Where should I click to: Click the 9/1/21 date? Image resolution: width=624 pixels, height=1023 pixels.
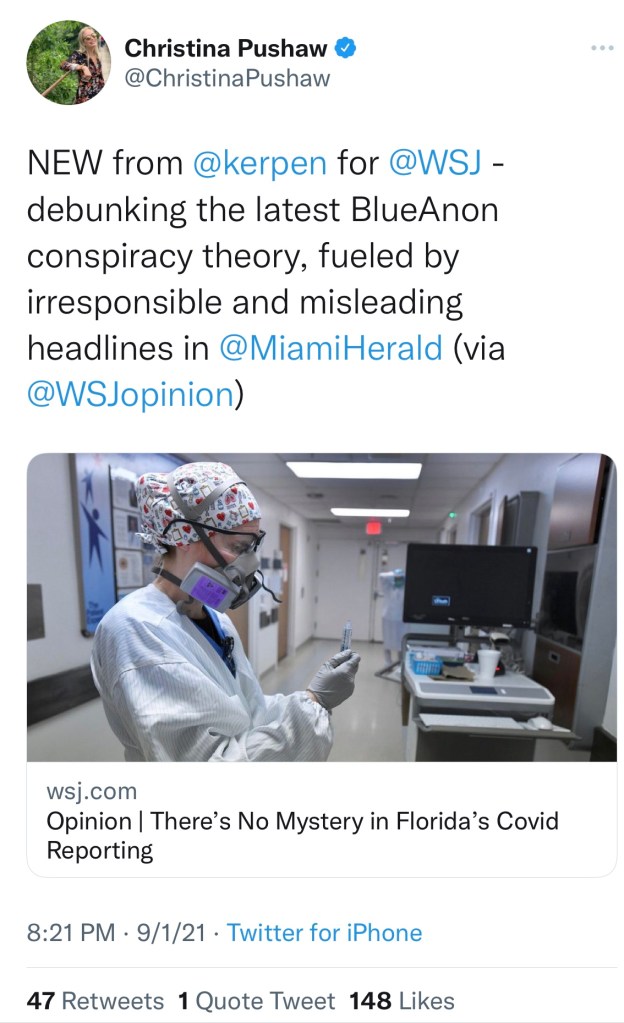[x=172, y=933]
